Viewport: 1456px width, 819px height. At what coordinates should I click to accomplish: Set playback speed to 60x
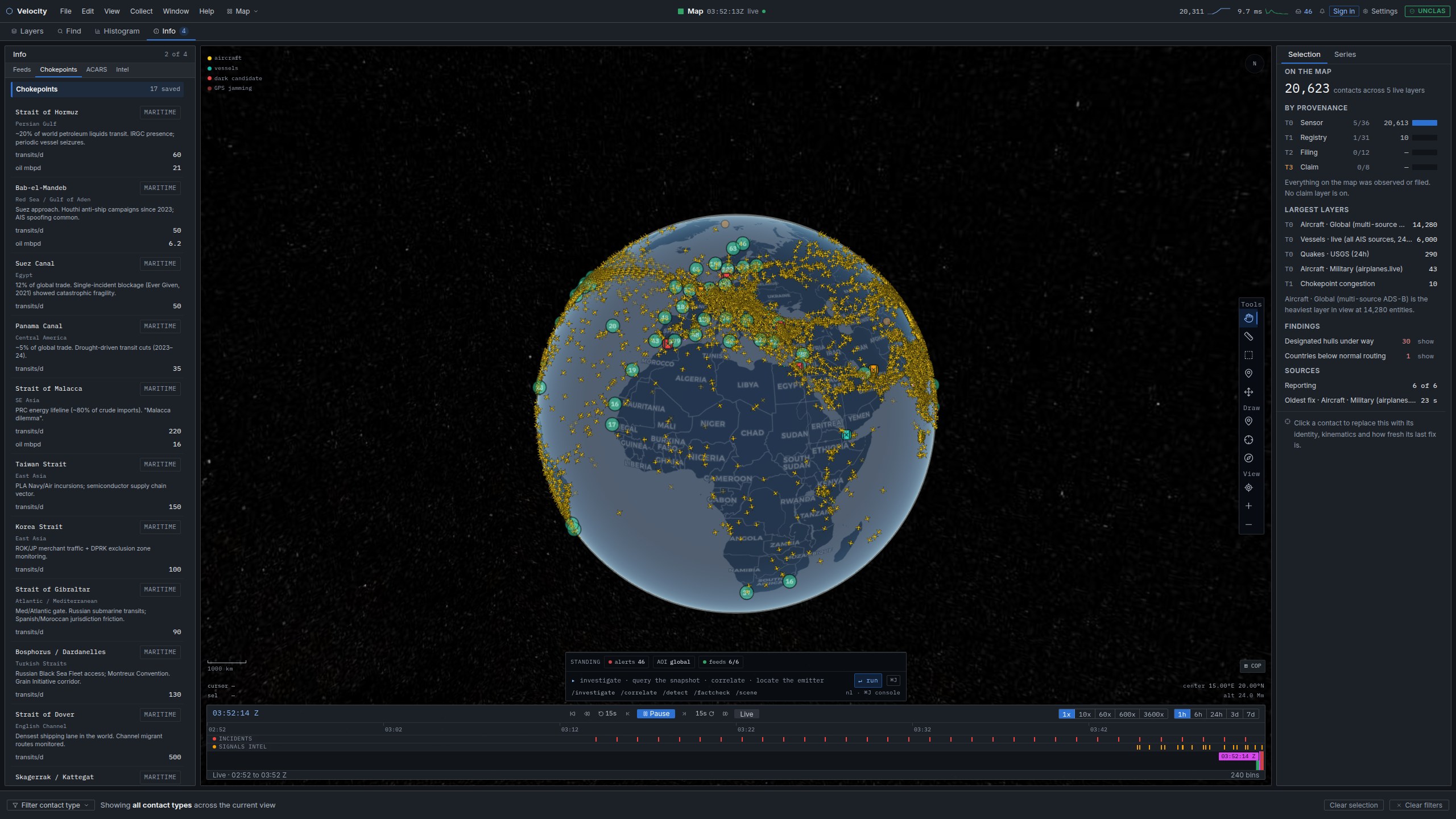(x=1105, y=714)
